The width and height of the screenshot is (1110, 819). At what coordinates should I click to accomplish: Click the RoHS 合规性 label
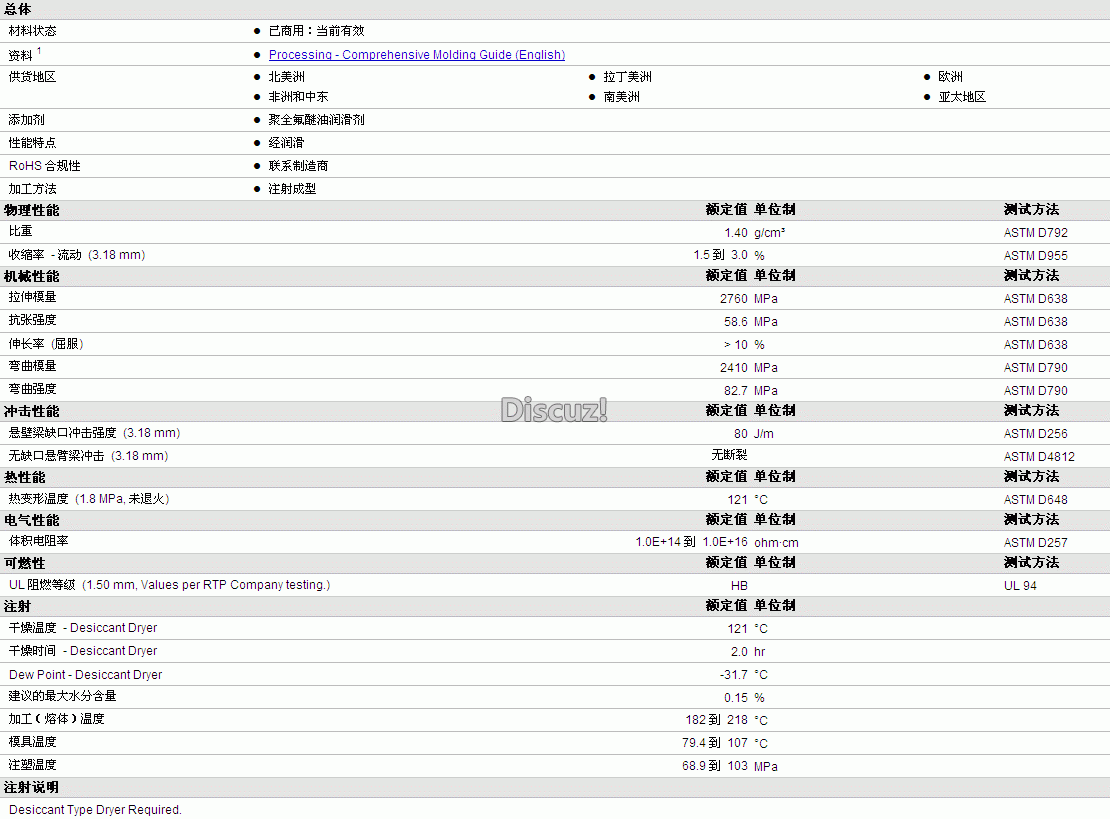click(x=45, y=166)
